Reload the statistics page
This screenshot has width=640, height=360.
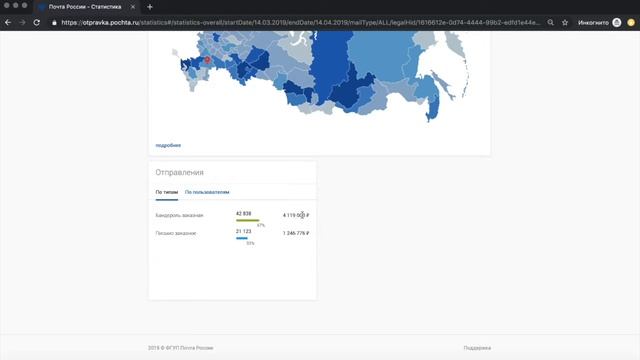pos(37,22)
